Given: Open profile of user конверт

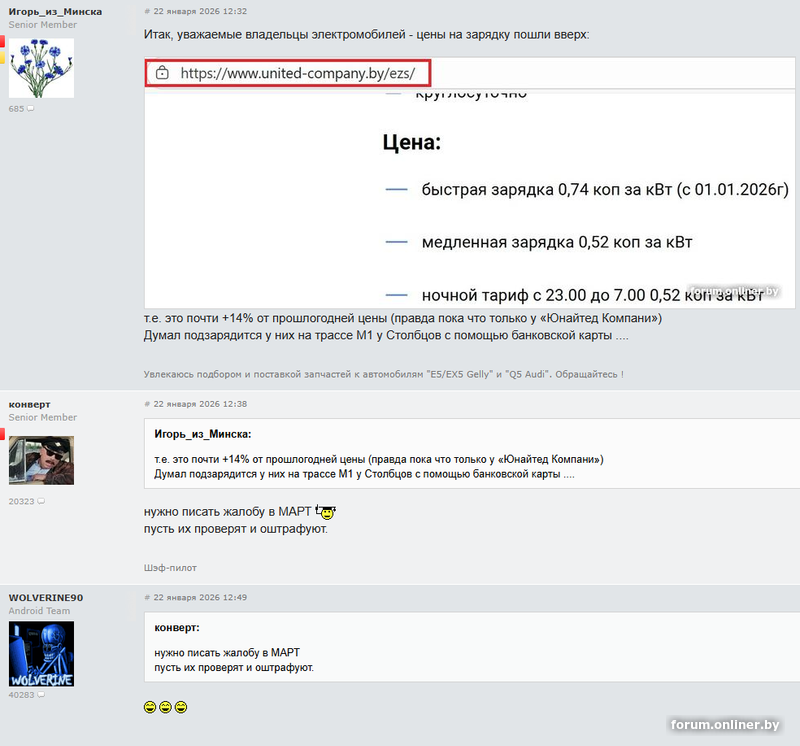Looking at the screenshot, I should coord(30,404).
